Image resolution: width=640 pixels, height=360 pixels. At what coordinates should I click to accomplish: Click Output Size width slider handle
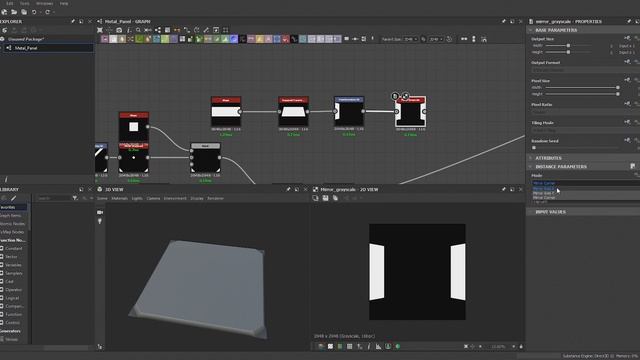pyautogui.click(x=568, y=46)
